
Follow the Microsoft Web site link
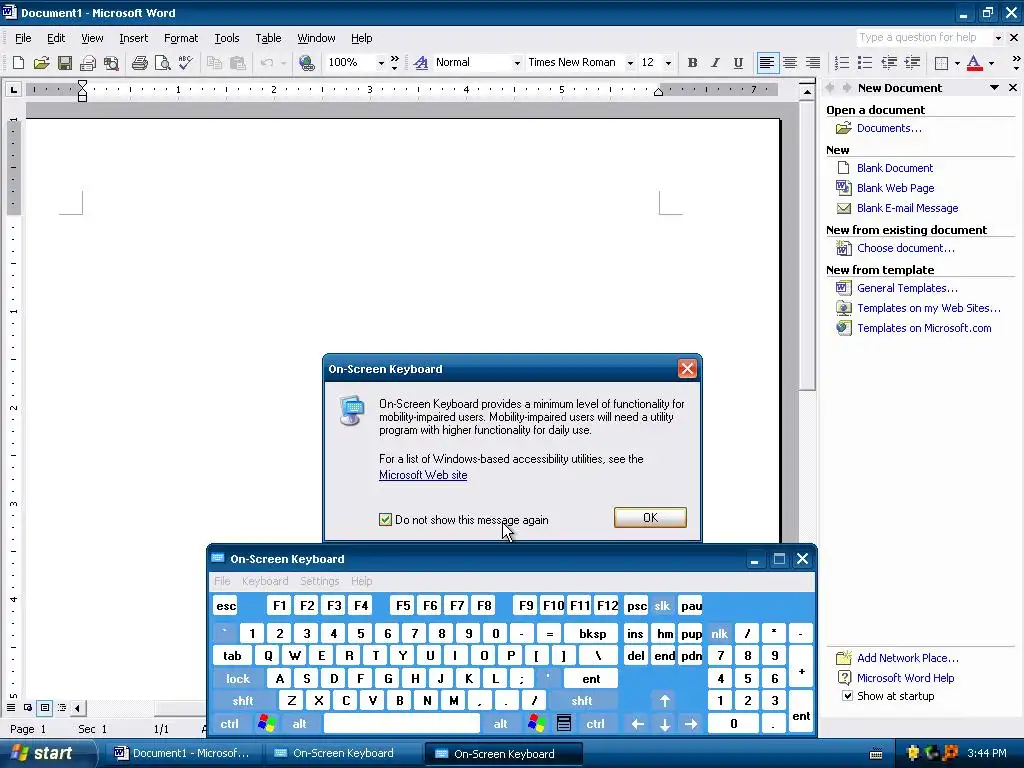pos(423,475)
